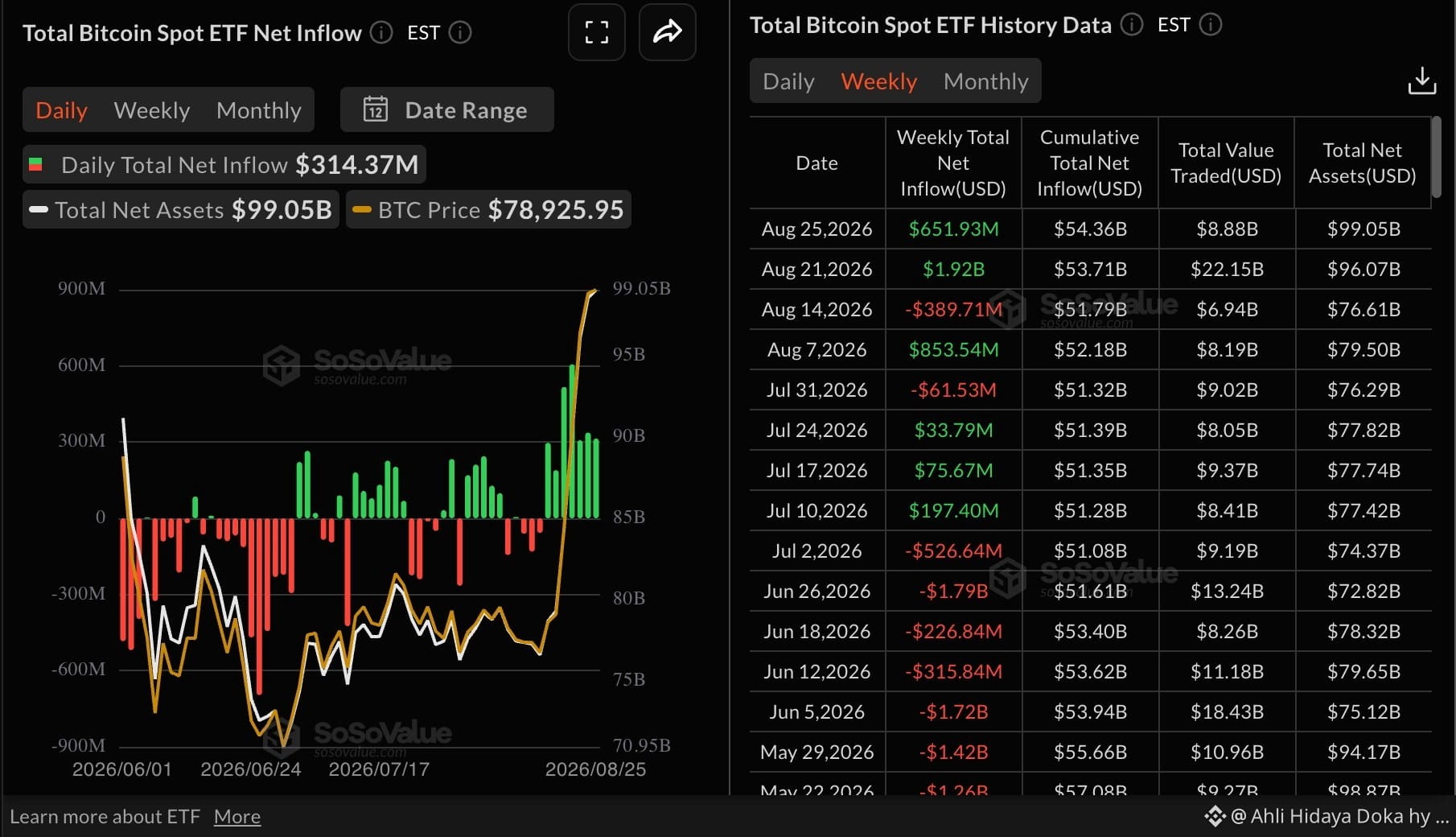Click info icon beside Net Inflow title
The height and width of the screenshot is (837, 1456).
point(381,32)
